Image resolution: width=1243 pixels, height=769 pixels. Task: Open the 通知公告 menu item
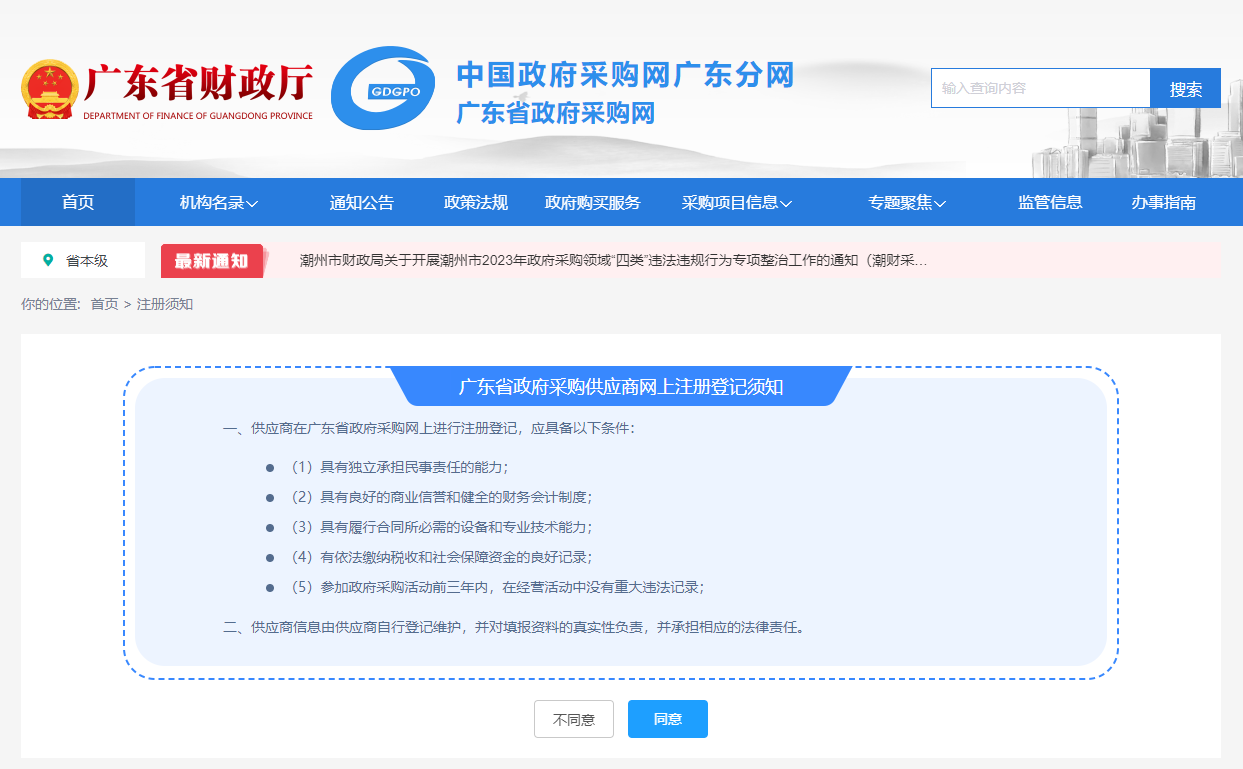click(x=362, y=203)
